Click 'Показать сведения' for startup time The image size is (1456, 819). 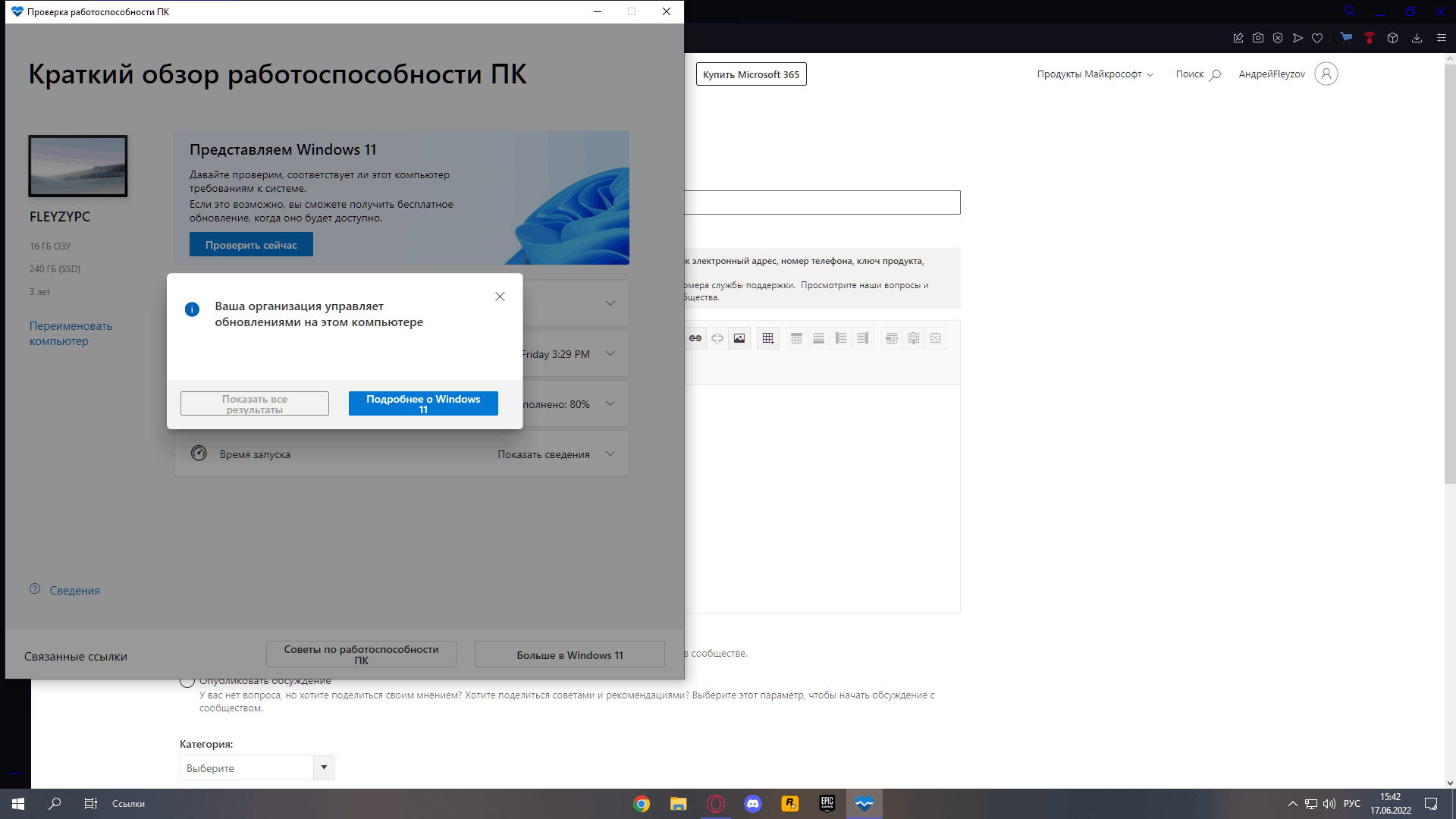(544, 454)
